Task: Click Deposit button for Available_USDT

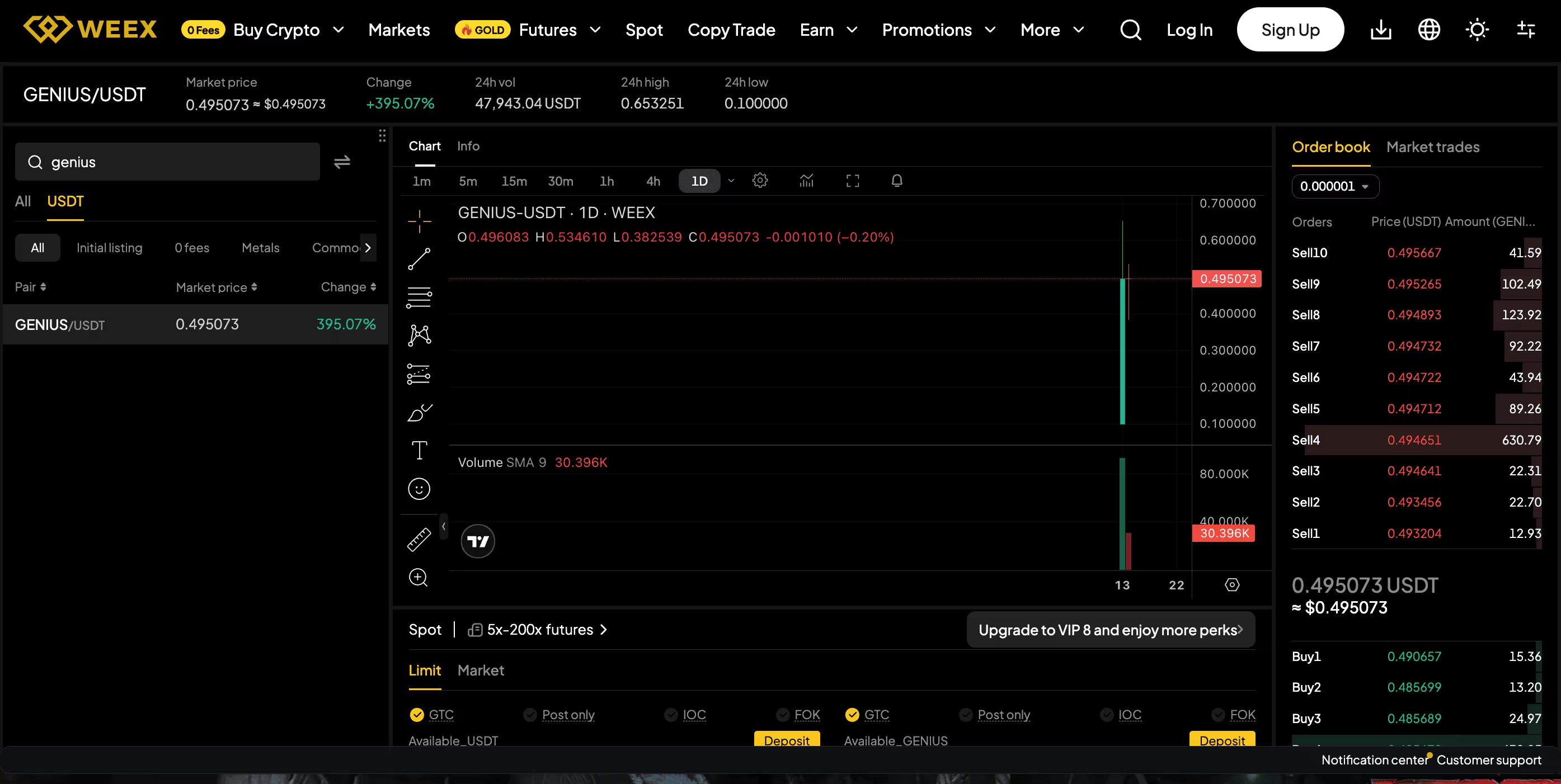Action: (787, 740)
